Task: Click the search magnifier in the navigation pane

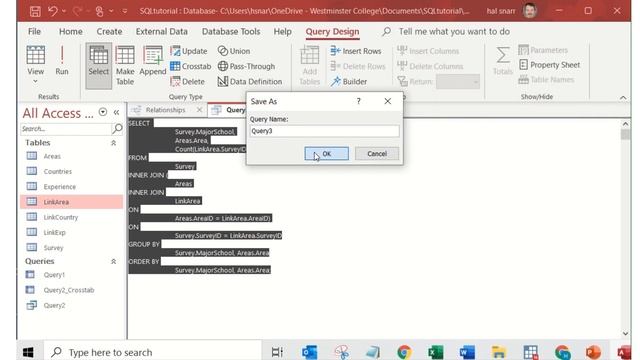Action: pos(117,129)
